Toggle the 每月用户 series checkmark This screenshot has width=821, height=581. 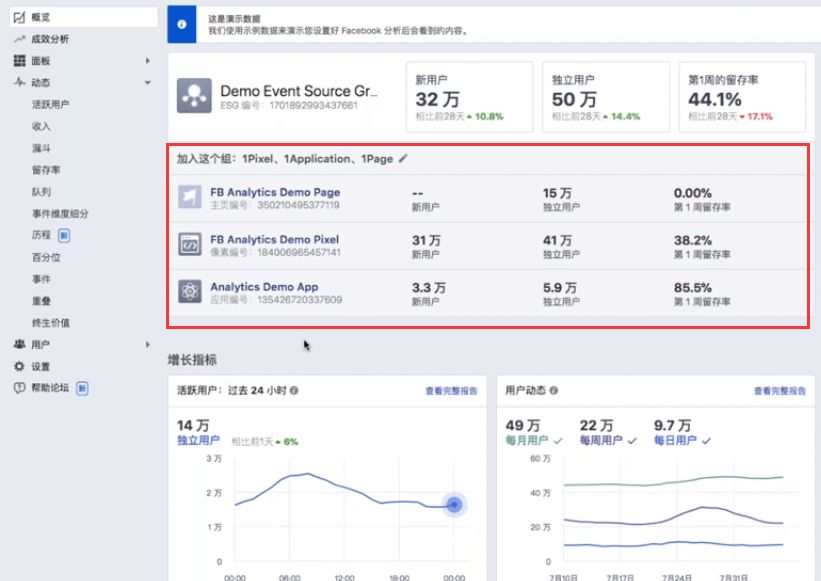(558, 440)
